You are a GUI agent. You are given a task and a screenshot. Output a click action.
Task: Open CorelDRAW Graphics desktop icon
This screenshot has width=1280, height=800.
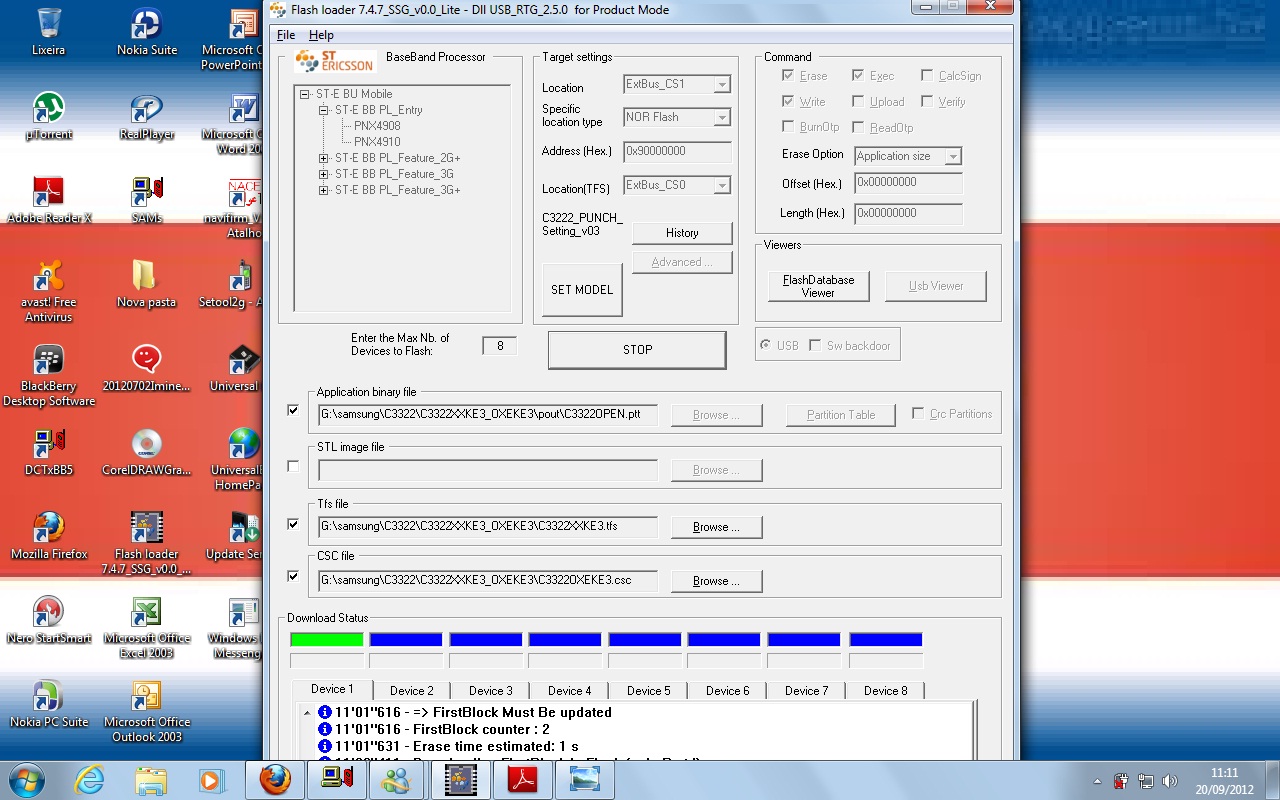coord(146,452)
